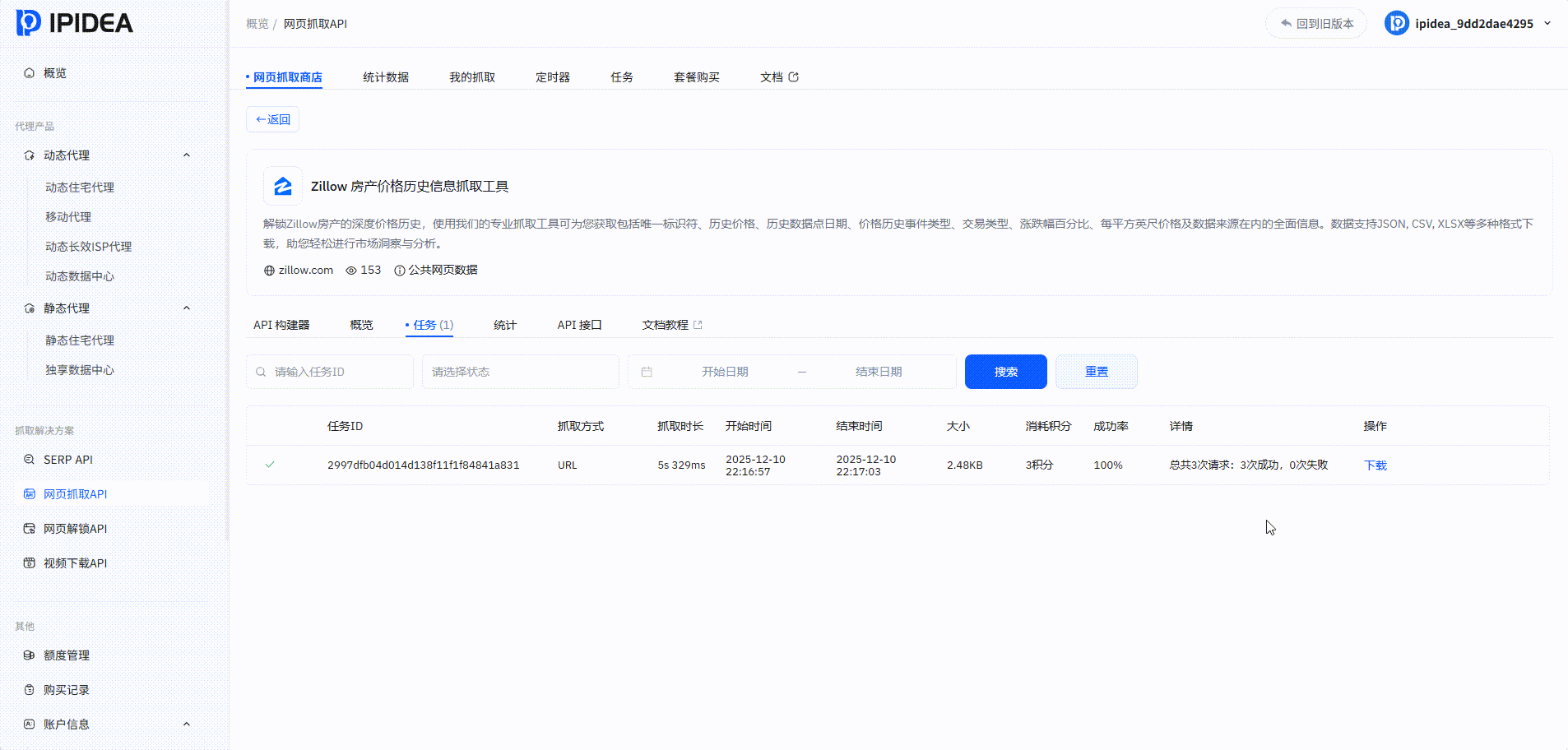Click the info icon beside 公共网页数据
The image size is (1568, 750).
[400, 271]
